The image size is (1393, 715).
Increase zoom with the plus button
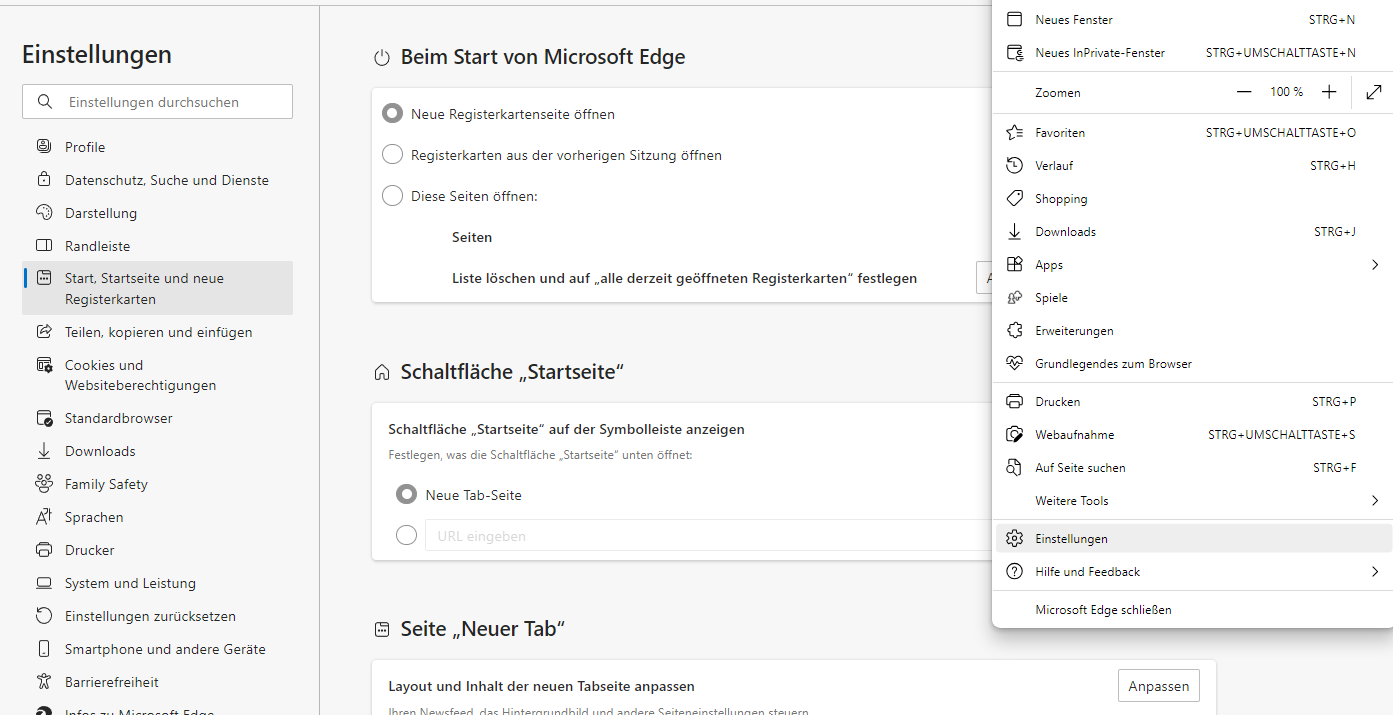point(1329,92)
